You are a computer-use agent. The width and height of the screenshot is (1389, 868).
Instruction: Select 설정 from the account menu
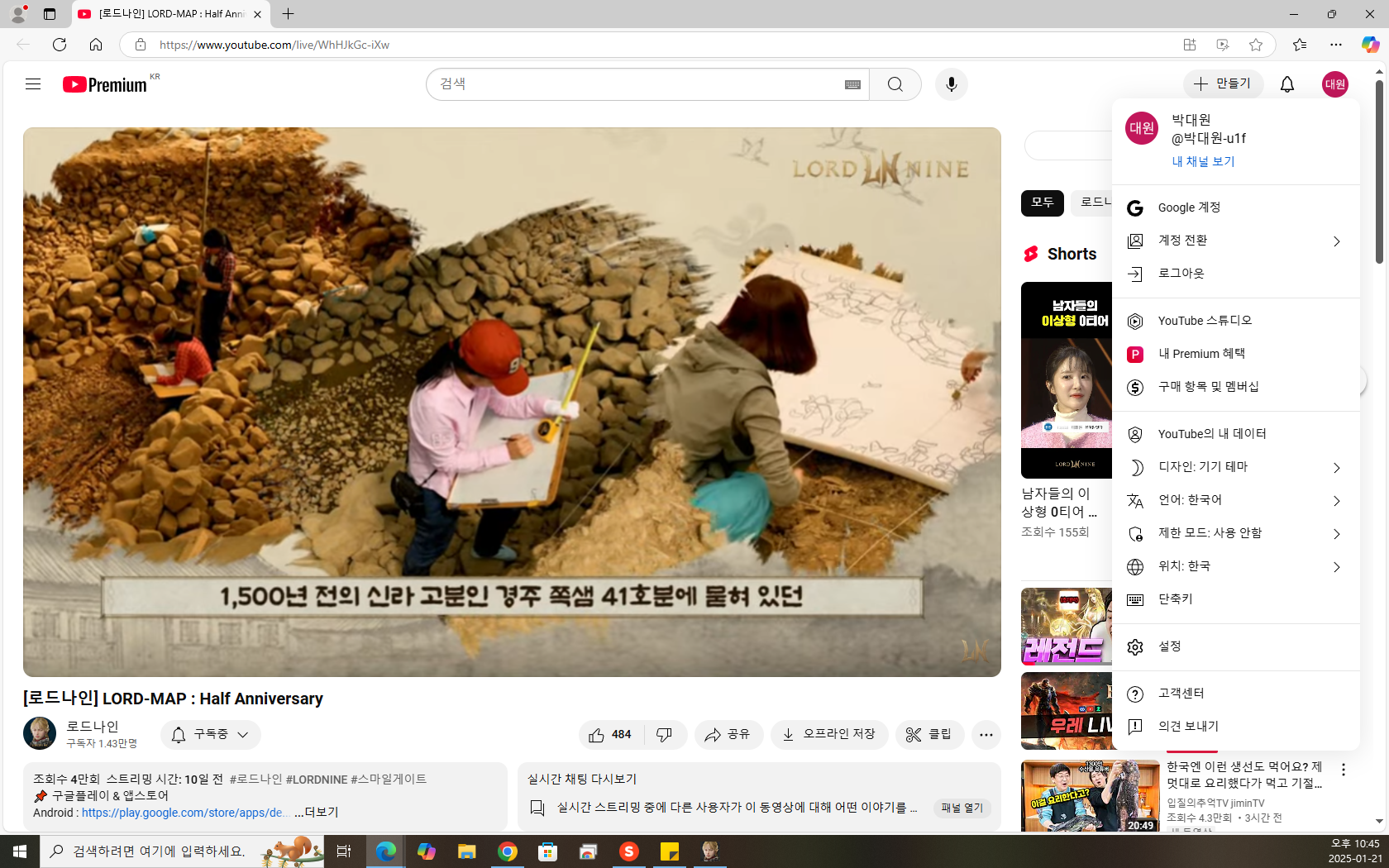point(1169,646)
